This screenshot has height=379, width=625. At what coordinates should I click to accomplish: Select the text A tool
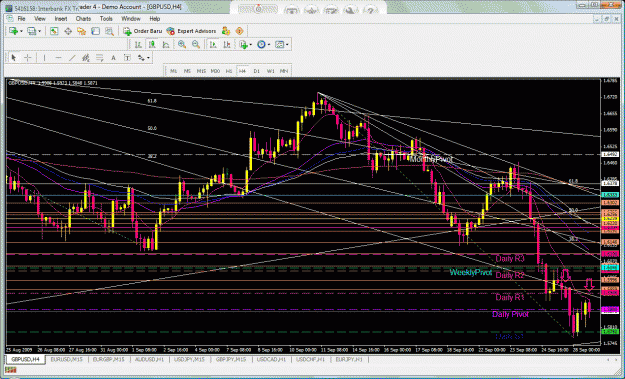tap(113, 58)
